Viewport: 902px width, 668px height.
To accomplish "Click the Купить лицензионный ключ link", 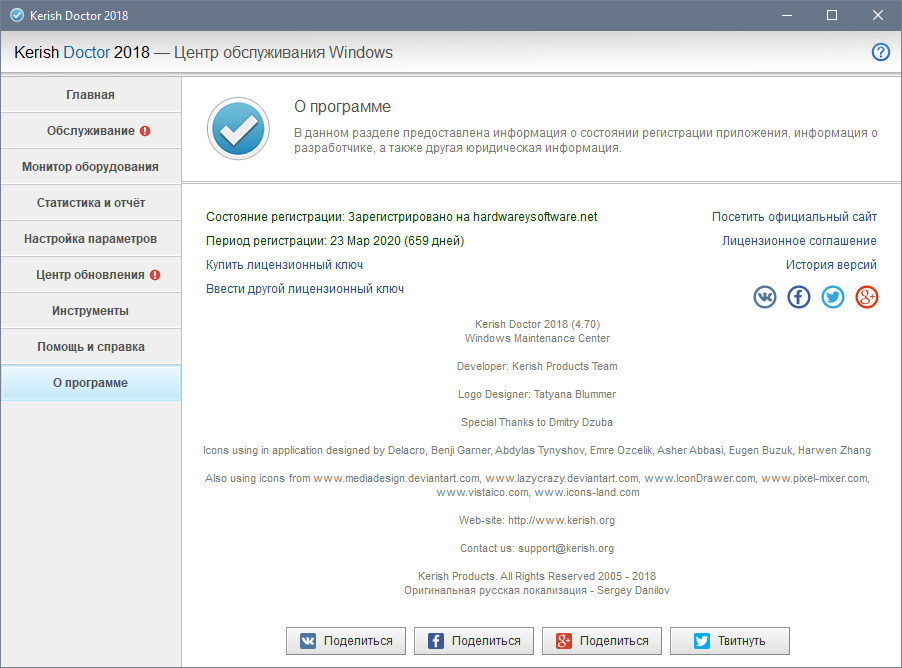I will 284,265.
